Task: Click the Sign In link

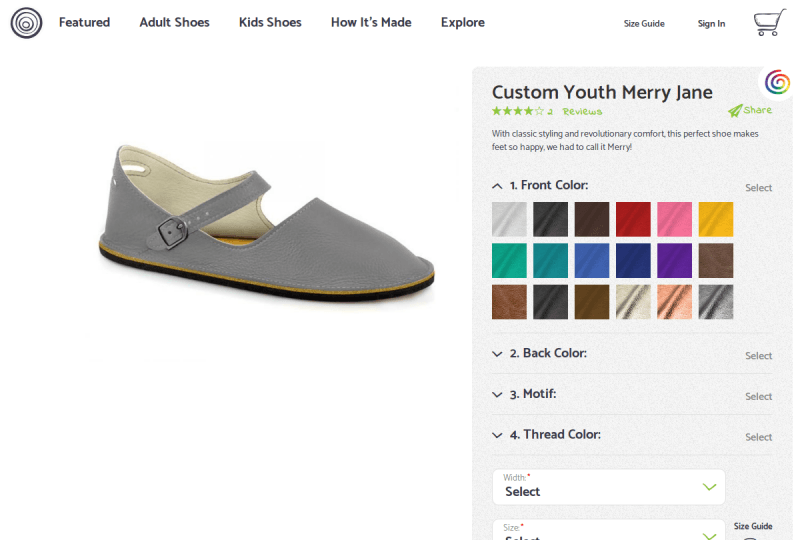Action: point(711,23)
